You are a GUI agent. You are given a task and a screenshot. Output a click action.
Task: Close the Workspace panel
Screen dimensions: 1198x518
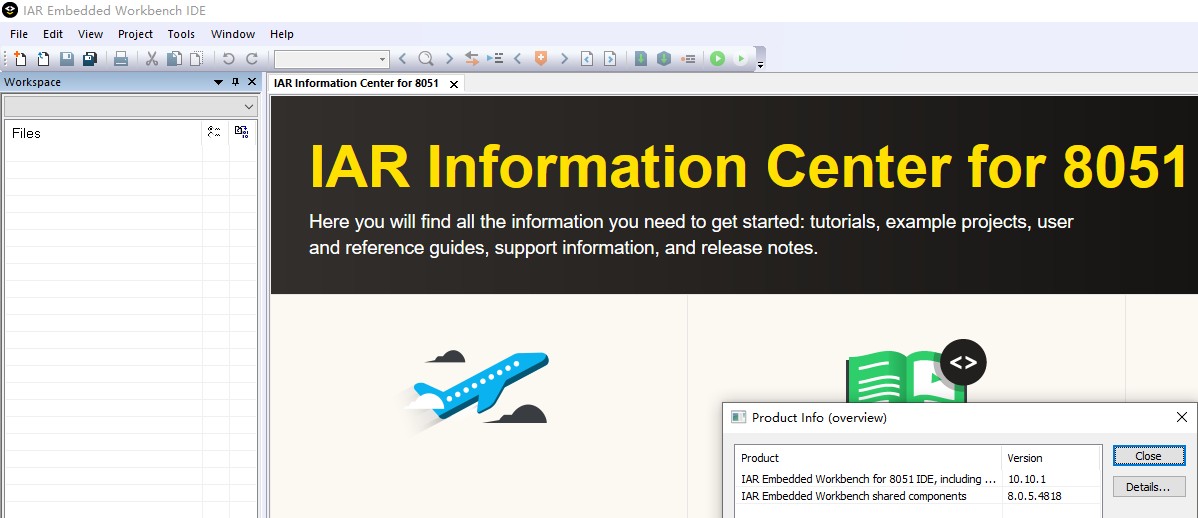tap(251, 82)
